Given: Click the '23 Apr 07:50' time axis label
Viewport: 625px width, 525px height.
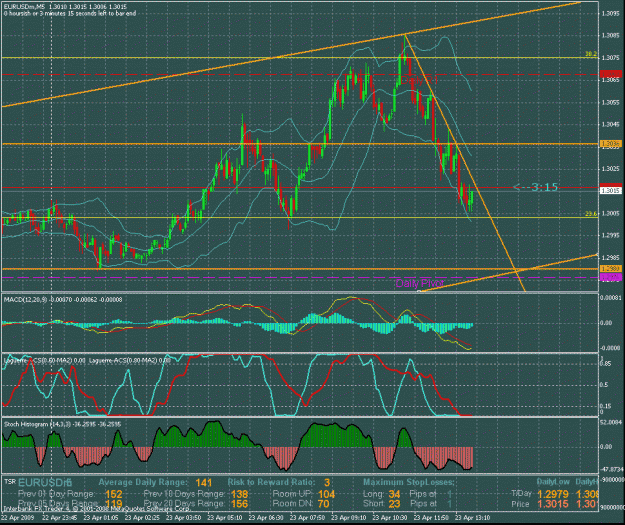Looking at the screenshot, I should pos(307,517).
